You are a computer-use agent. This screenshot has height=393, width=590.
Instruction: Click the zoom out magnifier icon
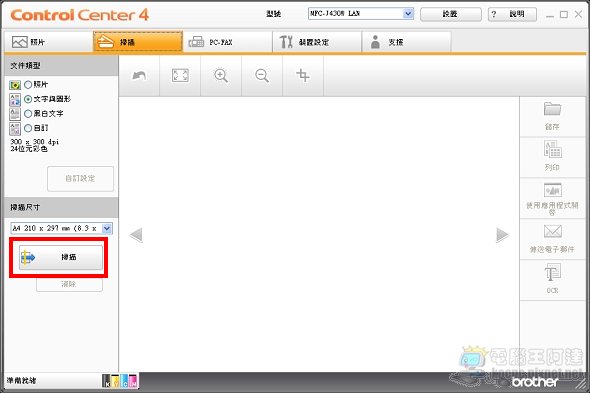[262, 76]
